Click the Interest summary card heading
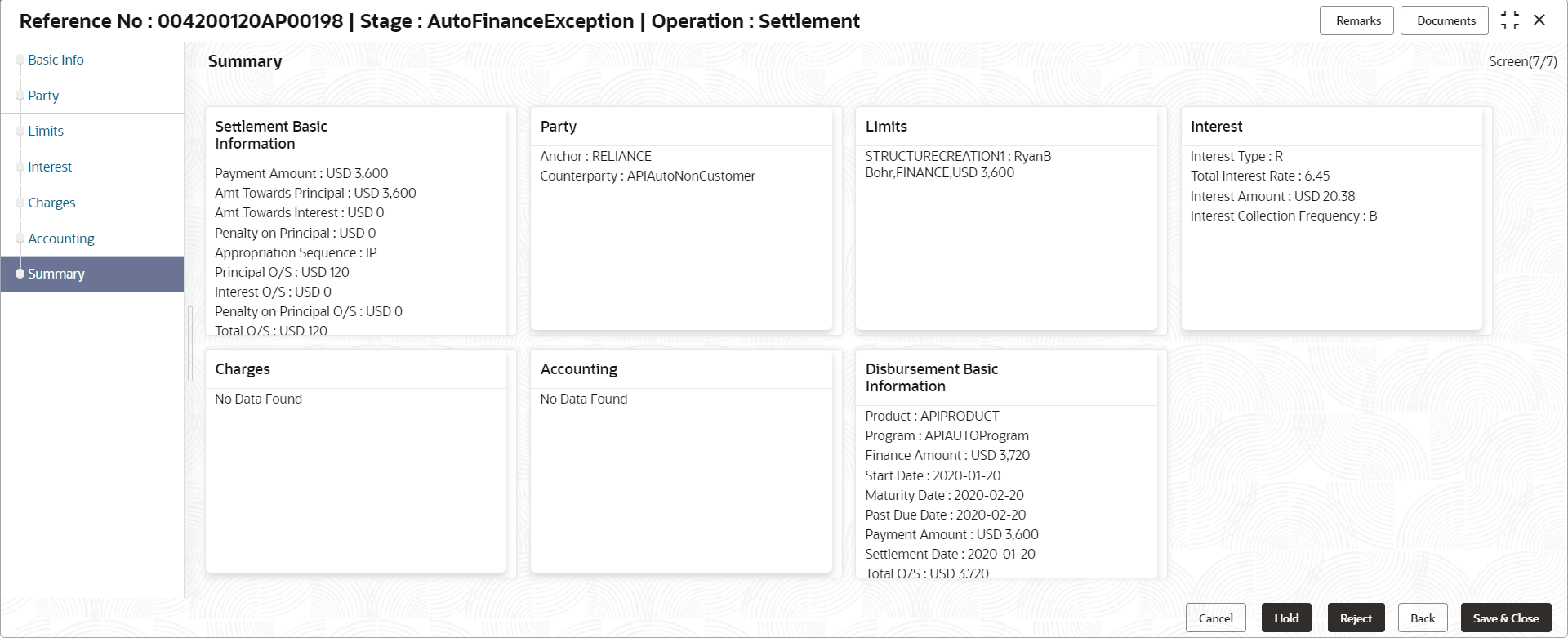 tap(1216, 127)
